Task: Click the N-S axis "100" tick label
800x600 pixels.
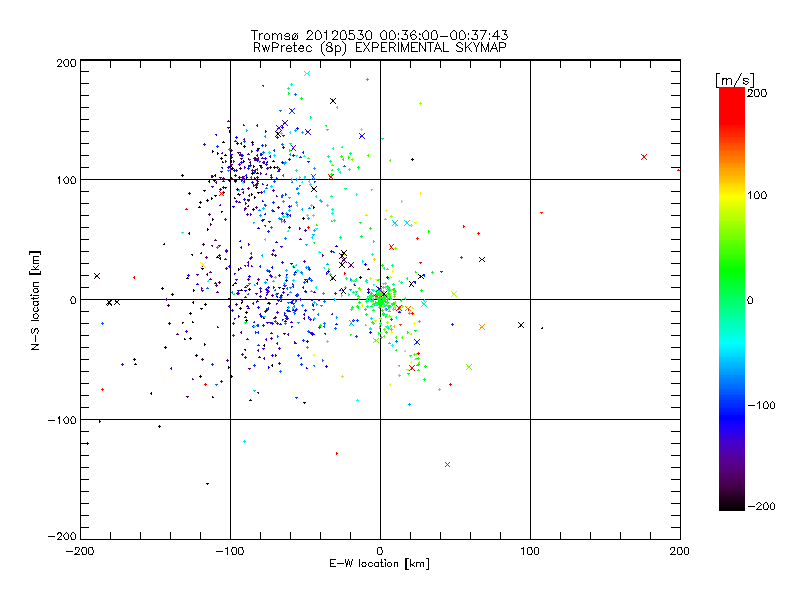Action: coord(66,180)
